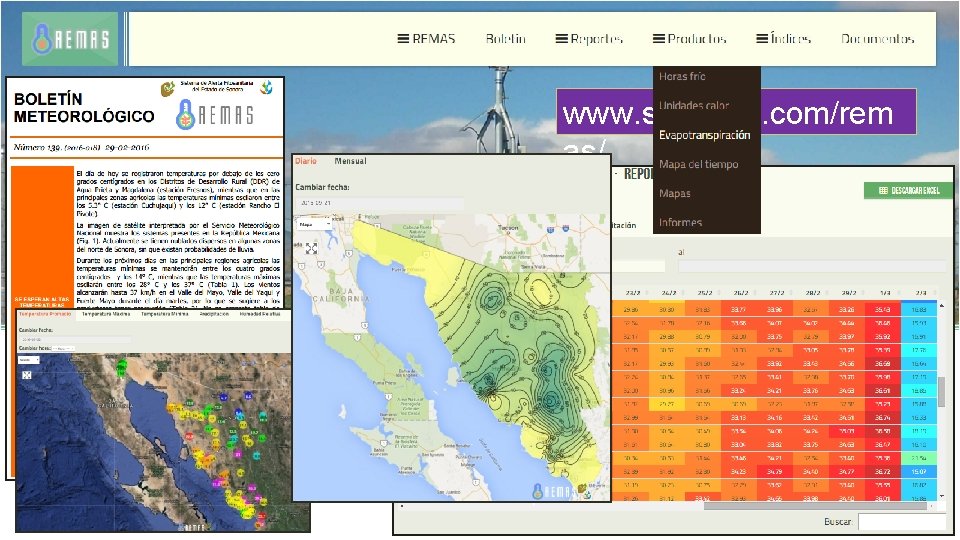This screenshot has height=540, width=960.
Task: Go to the Documentos page
Action: point(877,39)
